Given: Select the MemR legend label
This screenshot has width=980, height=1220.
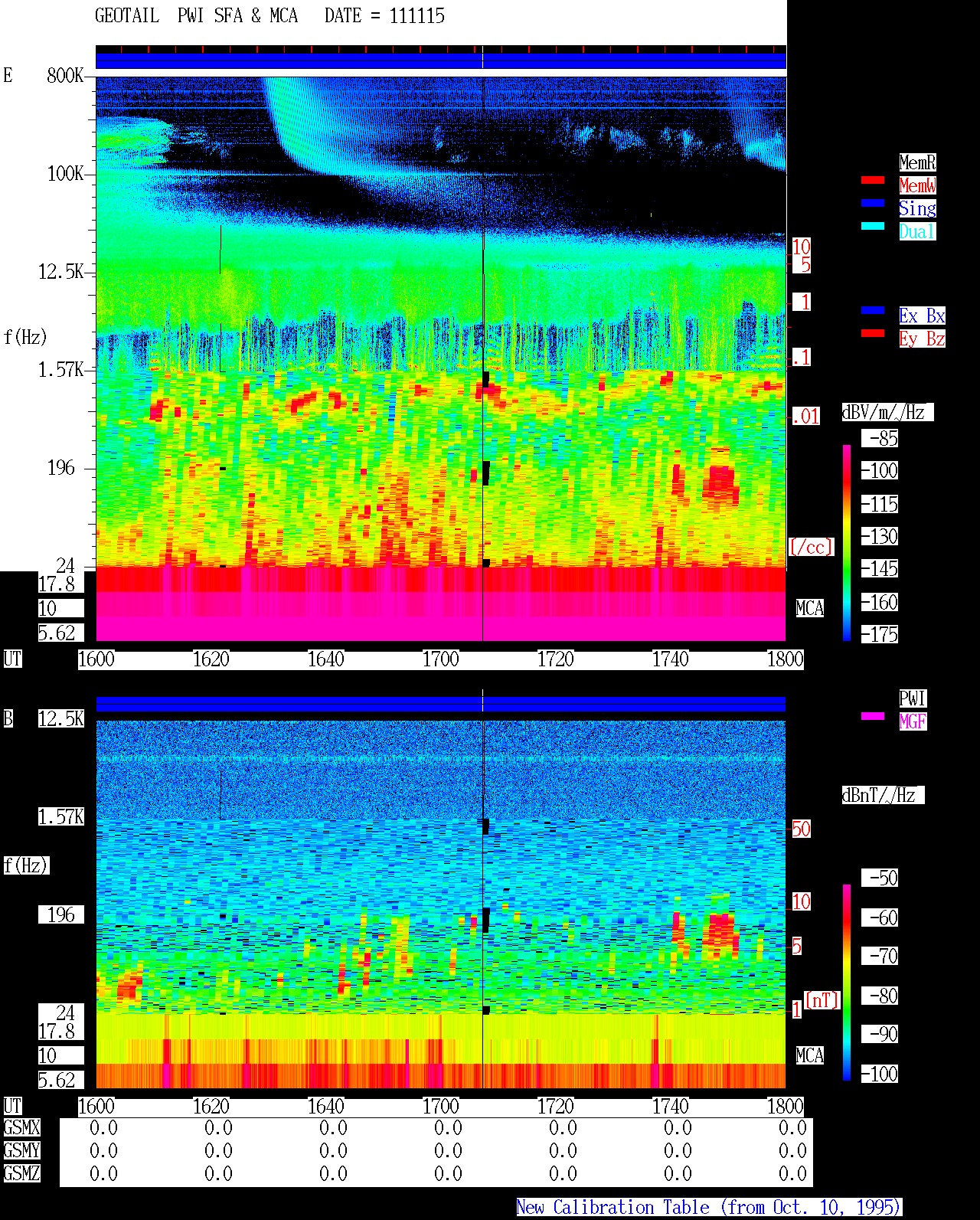Looking at the screenshot, I should [x=917, y=162].
